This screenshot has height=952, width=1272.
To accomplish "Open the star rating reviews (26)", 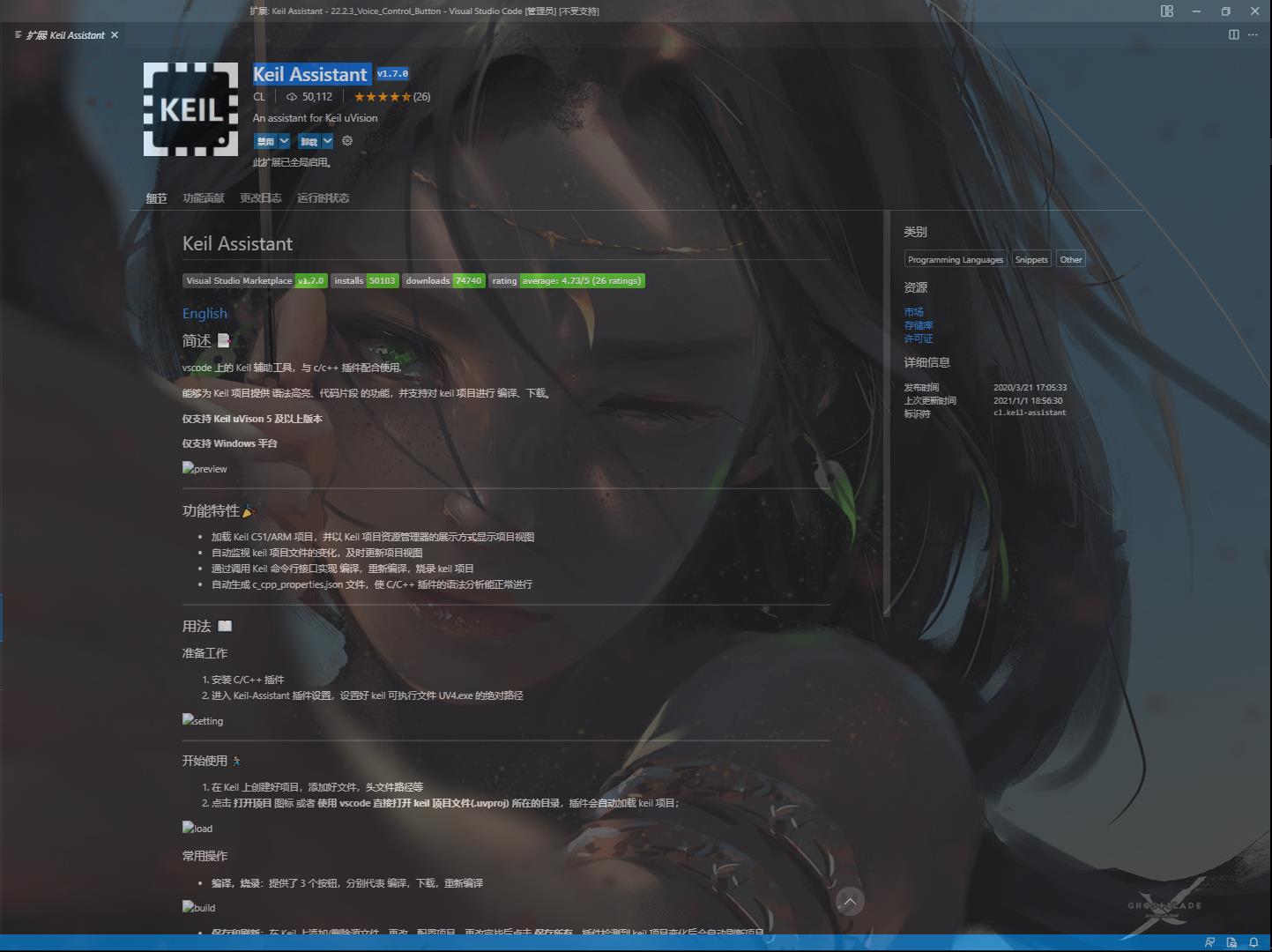I will 392,97.
